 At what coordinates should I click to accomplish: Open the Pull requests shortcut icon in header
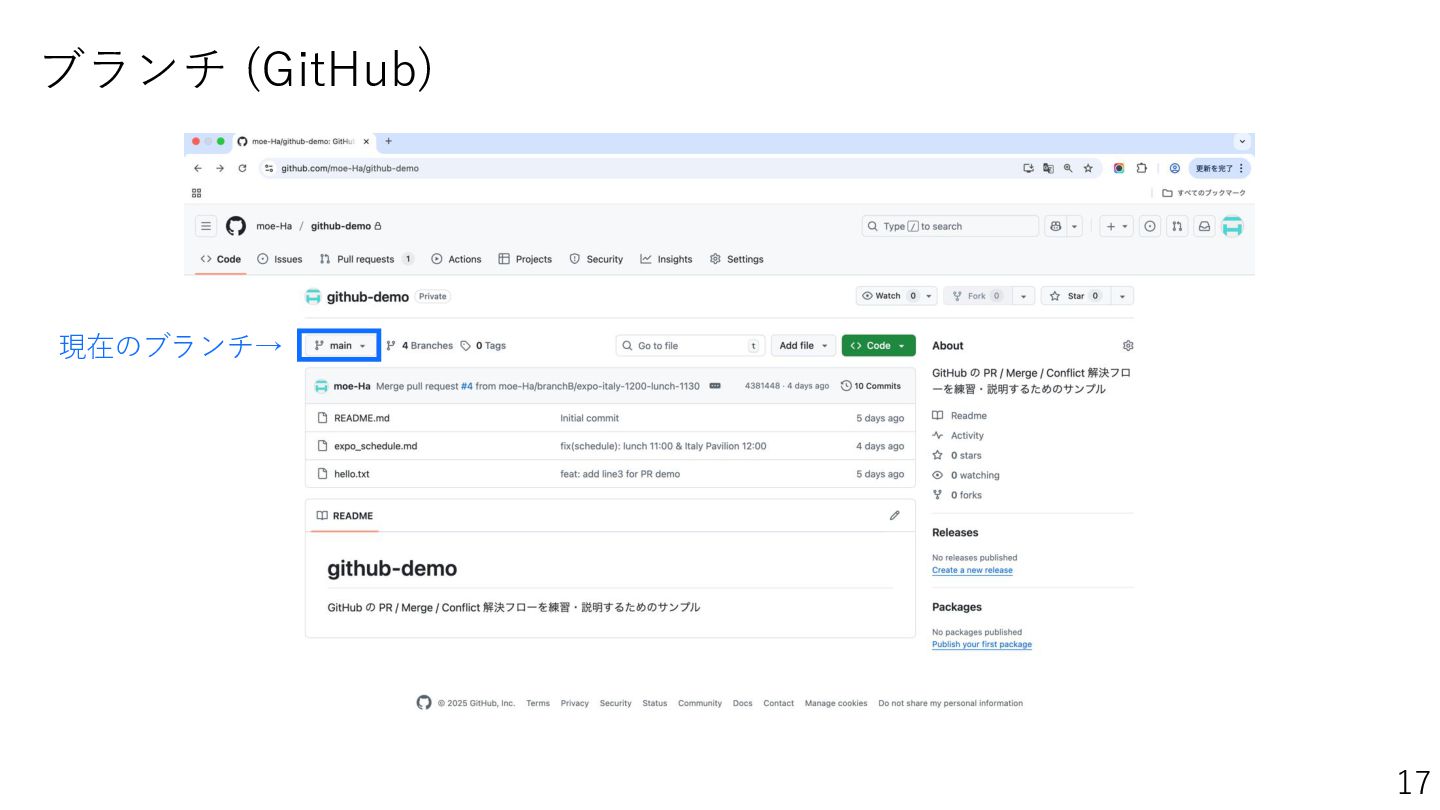(1177, 226)
